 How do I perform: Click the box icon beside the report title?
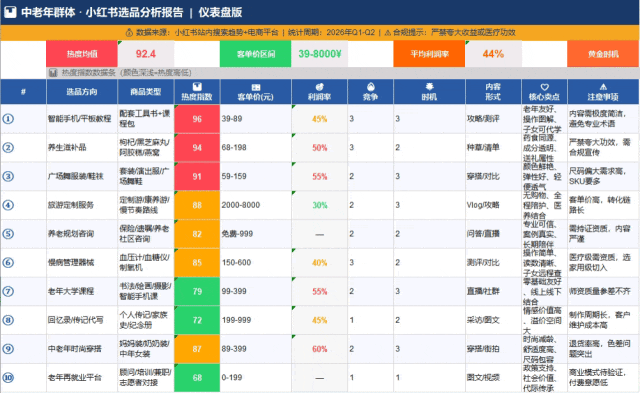10,12
